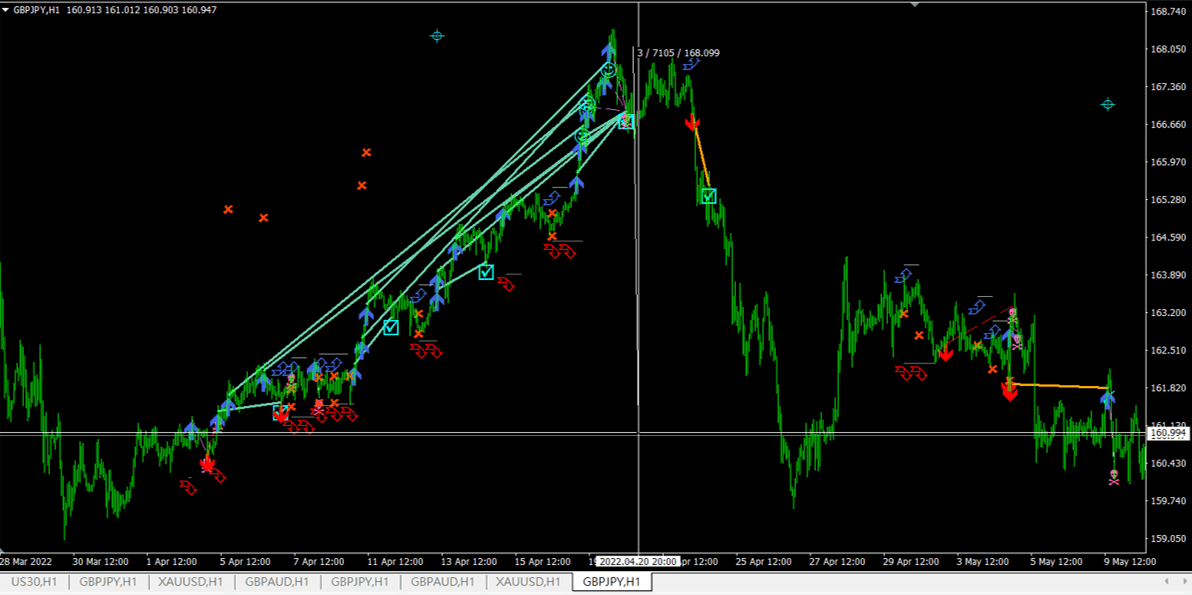Click the large red down arrow at the orange horizontal line's start
This screenshot has height=595, width=1192.
[1009, 390]
